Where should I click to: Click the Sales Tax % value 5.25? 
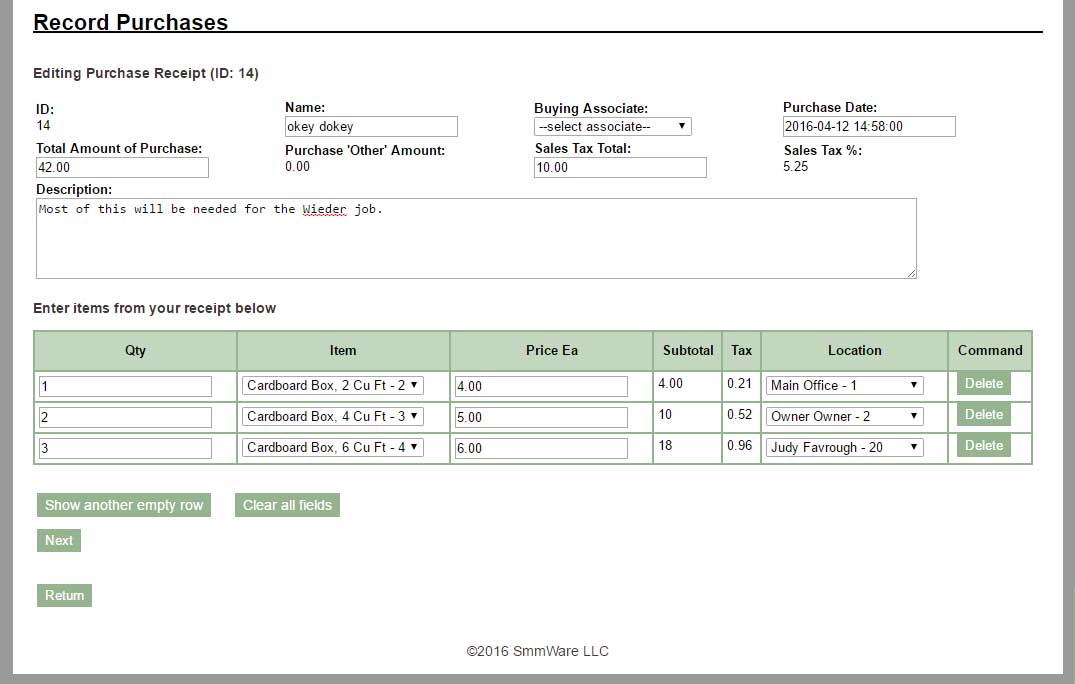tap(796, 167)
